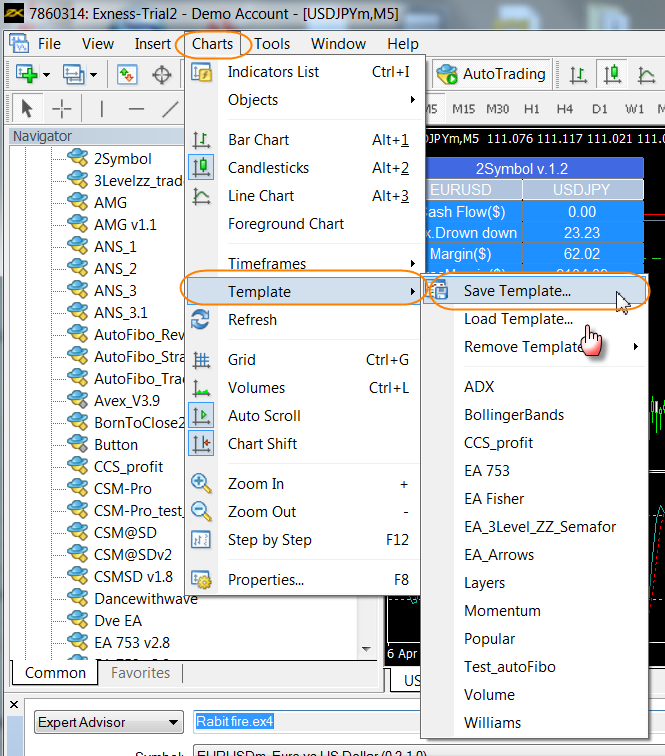Switch to the Favorites tab in Navigator
Screen dimensions: 665x756
140,673
